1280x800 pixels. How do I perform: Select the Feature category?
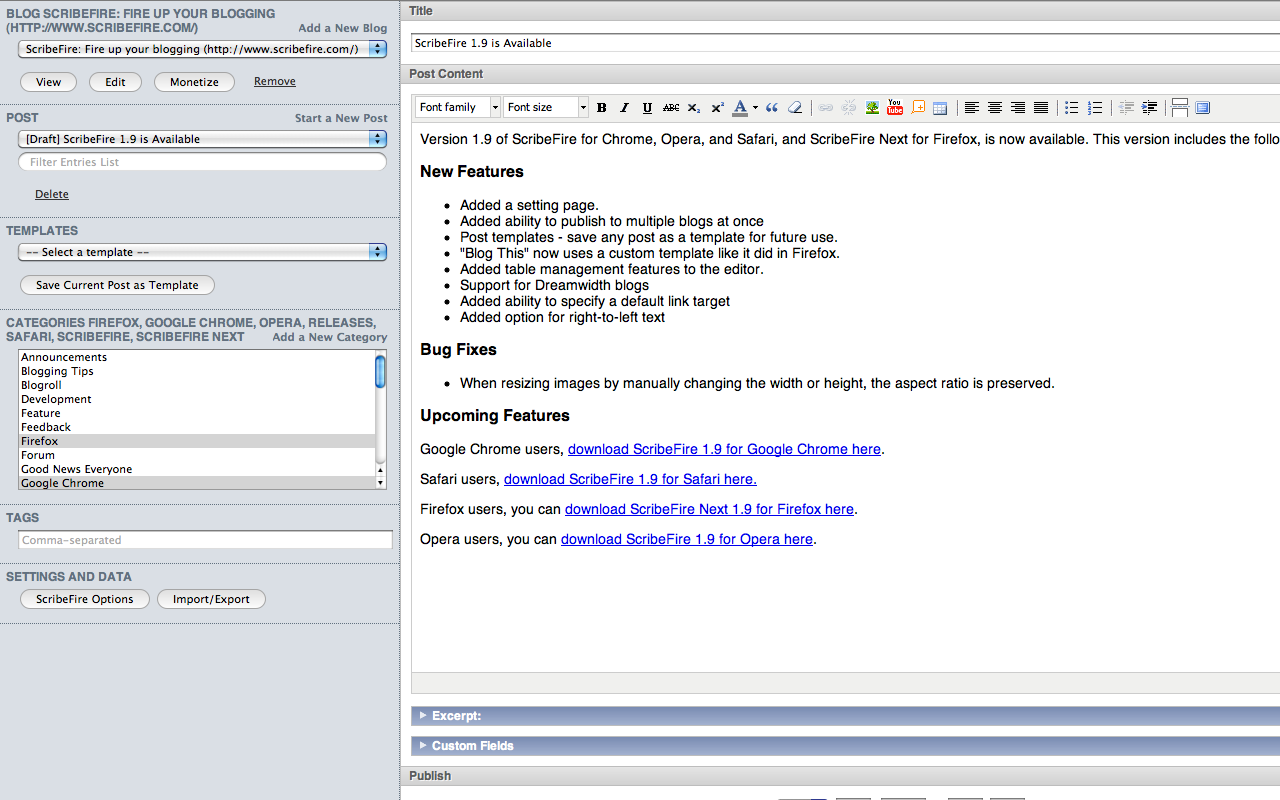coord(197,413)
